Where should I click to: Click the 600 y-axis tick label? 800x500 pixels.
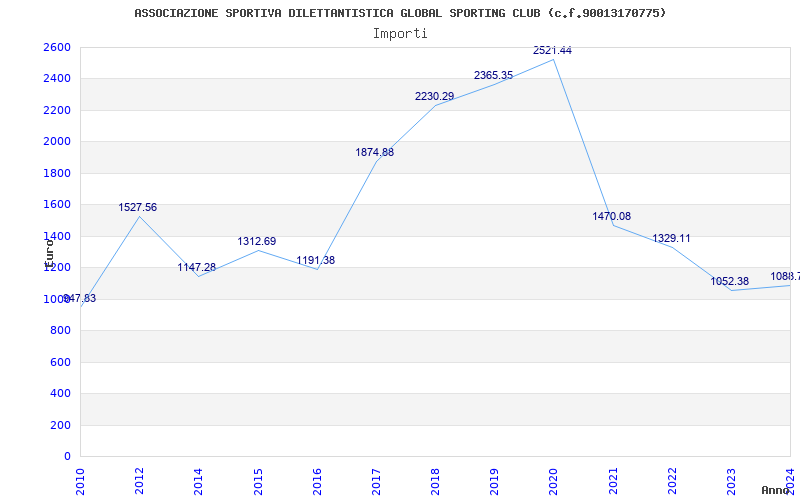61,362
